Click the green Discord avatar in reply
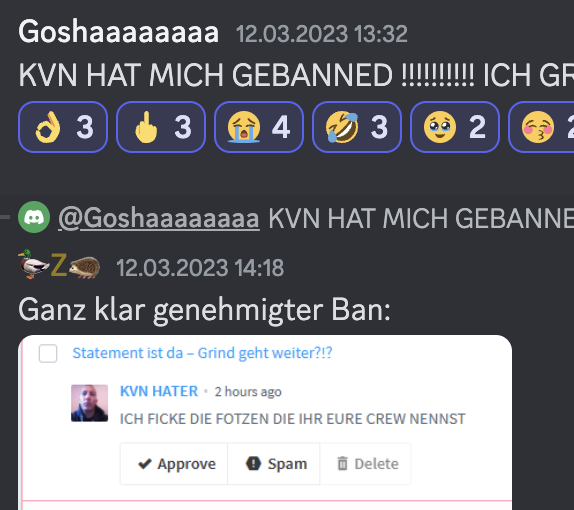Viewport: 574px width, 510px height. tap(34, 217)
